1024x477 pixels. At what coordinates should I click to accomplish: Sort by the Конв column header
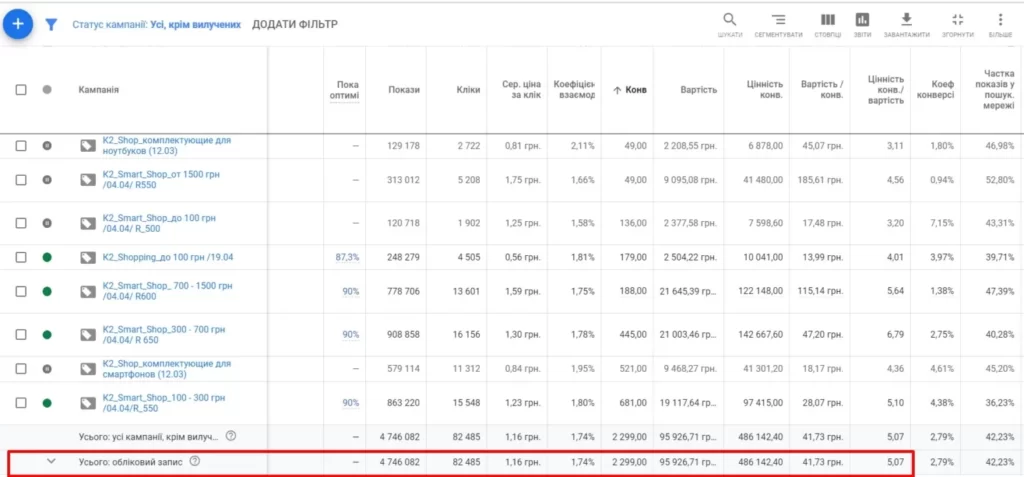coord(630,90)
